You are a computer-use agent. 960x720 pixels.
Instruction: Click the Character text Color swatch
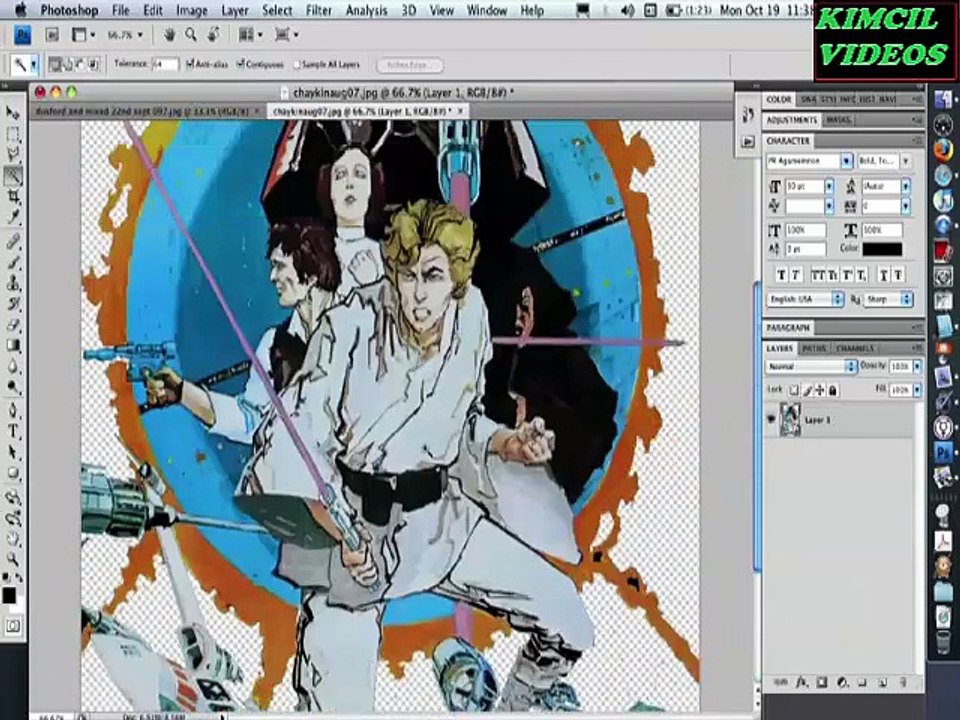[882, 249]
